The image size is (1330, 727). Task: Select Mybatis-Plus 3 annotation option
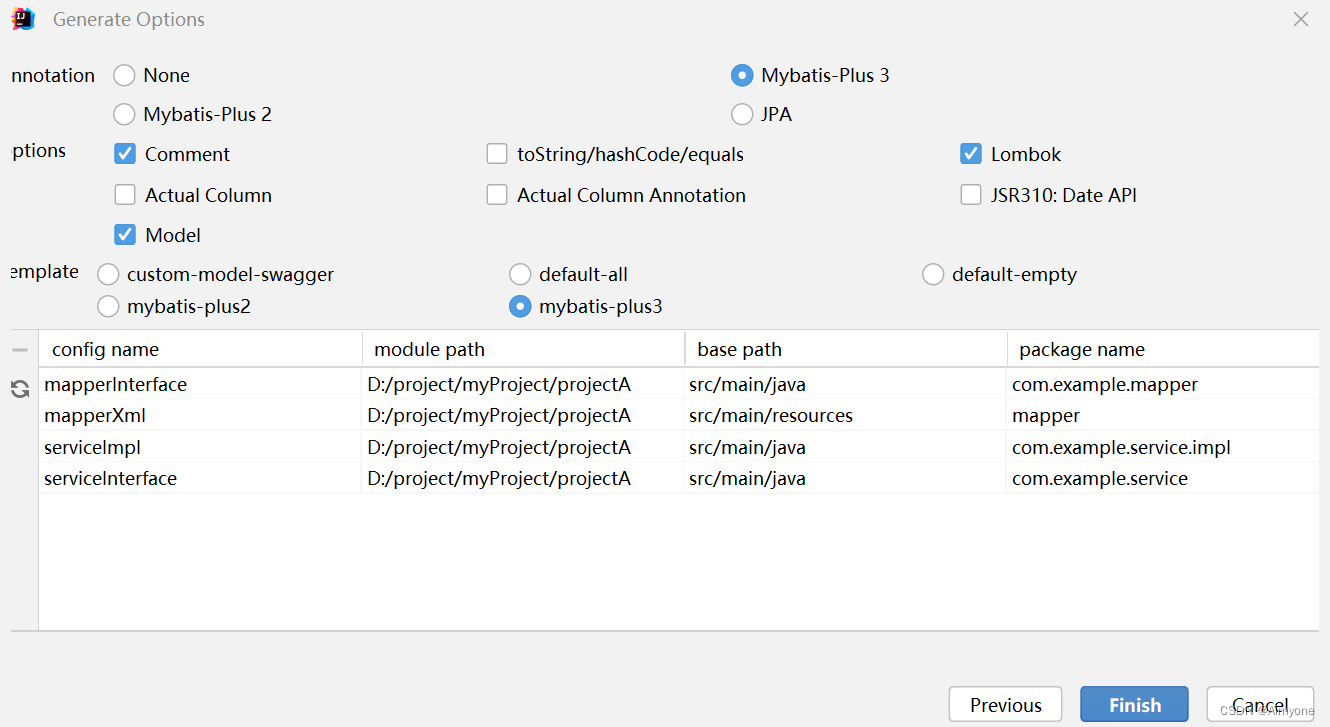coord(742,75)
